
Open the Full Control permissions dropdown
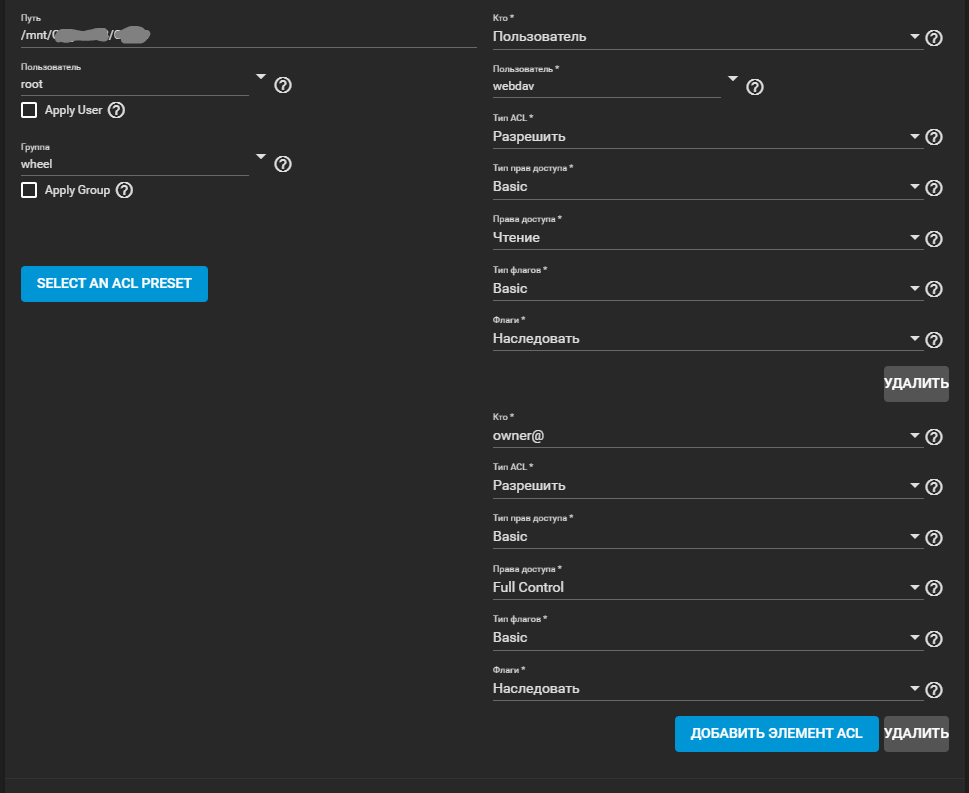(x=708, y=587)
